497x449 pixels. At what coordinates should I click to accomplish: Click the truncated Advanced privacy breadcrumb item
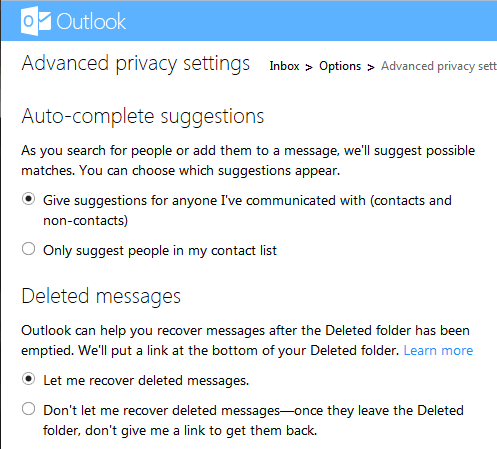pos(439,66)
